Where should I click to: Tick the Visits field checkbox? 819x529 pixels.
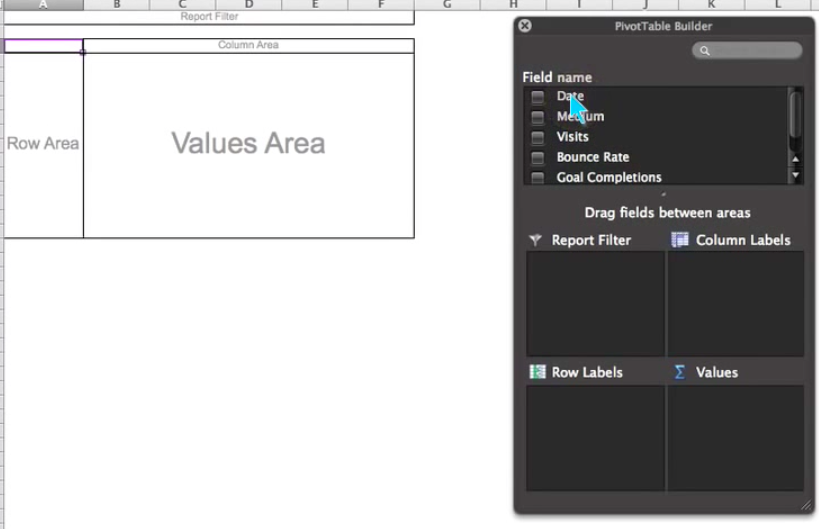[x=538, y=137]
